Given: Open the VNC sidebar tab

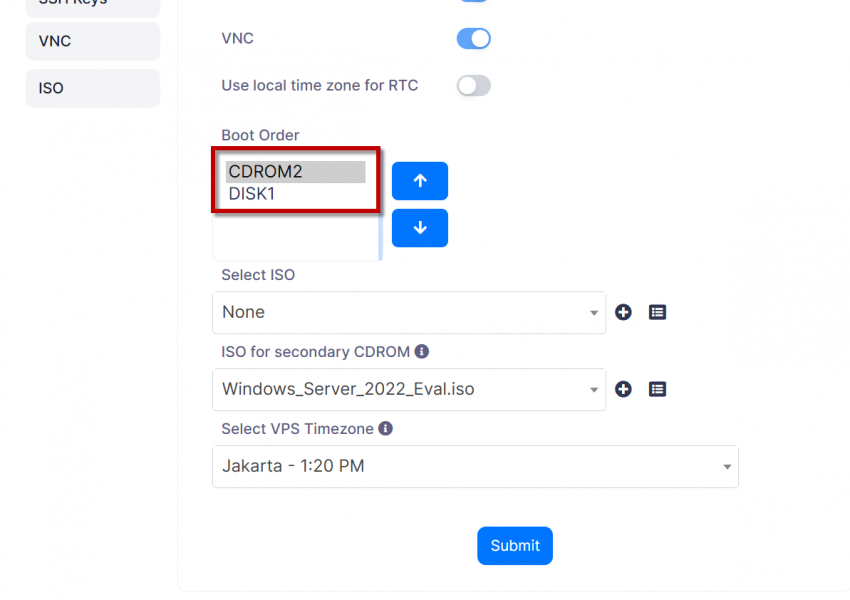Looking at the screenshot, I should point(92,41).
